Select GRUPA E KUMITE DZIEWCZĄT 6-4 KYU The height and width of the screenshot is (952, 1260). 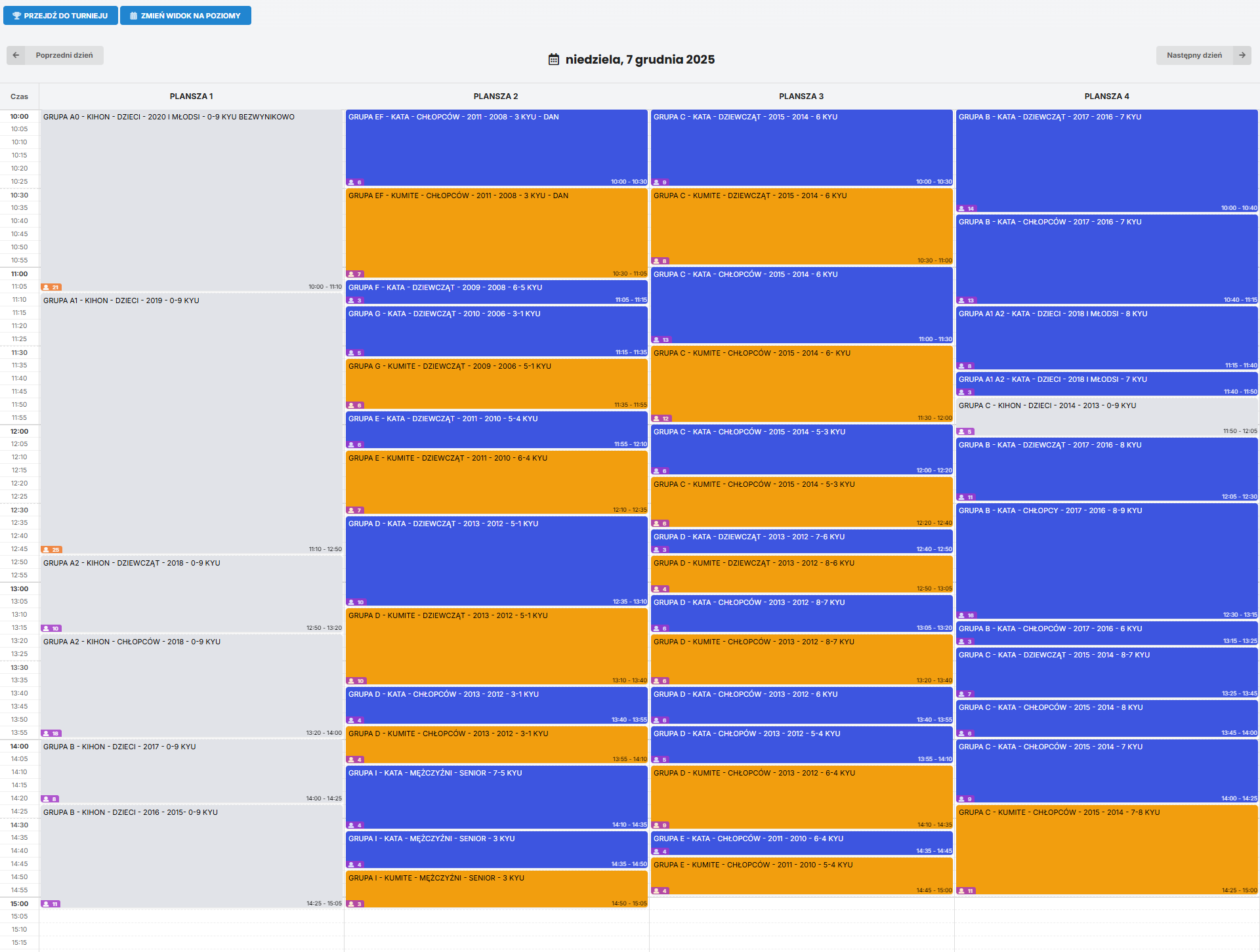(x=497, y=482)
